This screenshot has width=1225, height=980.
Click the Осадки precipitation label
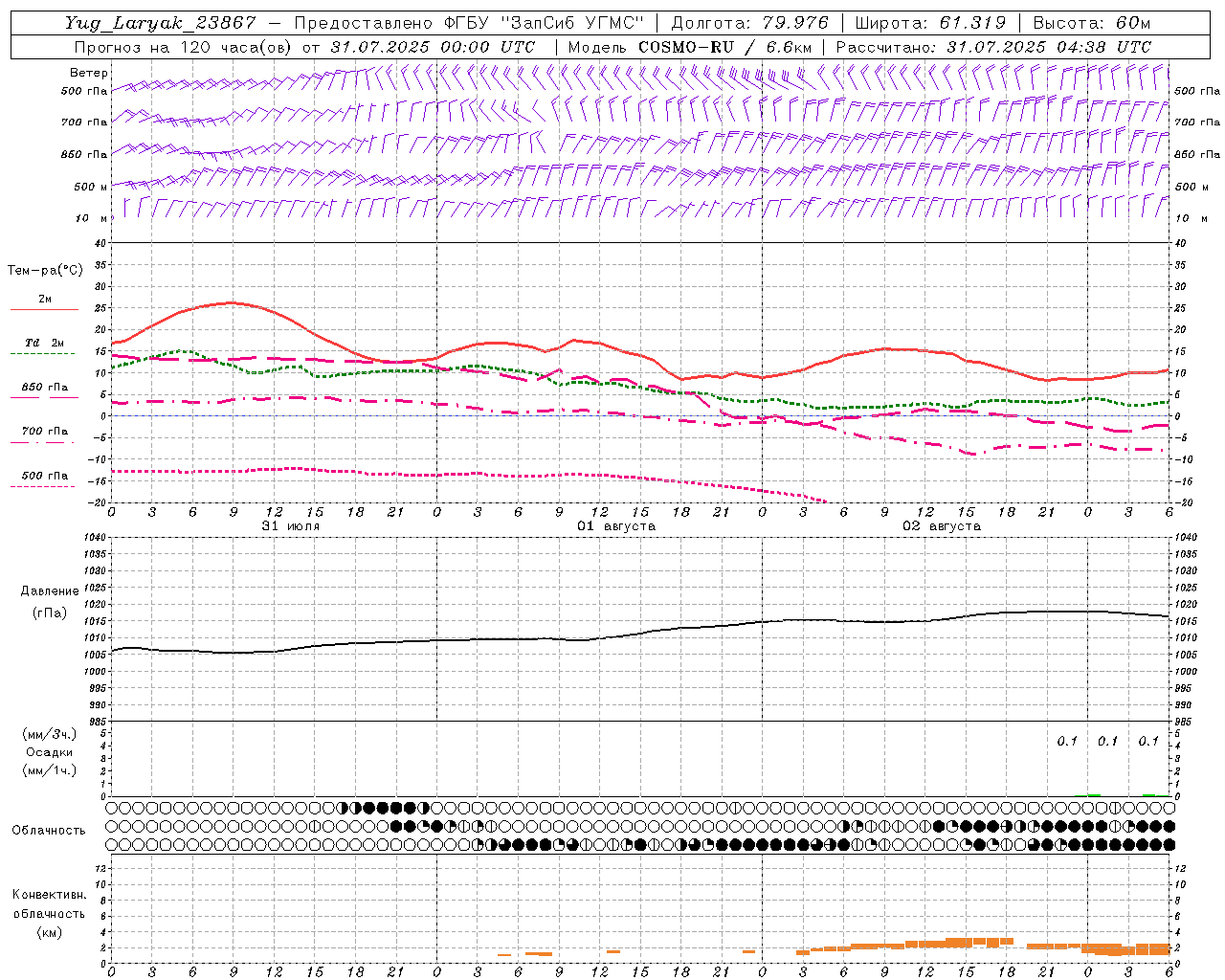(50, 752)
